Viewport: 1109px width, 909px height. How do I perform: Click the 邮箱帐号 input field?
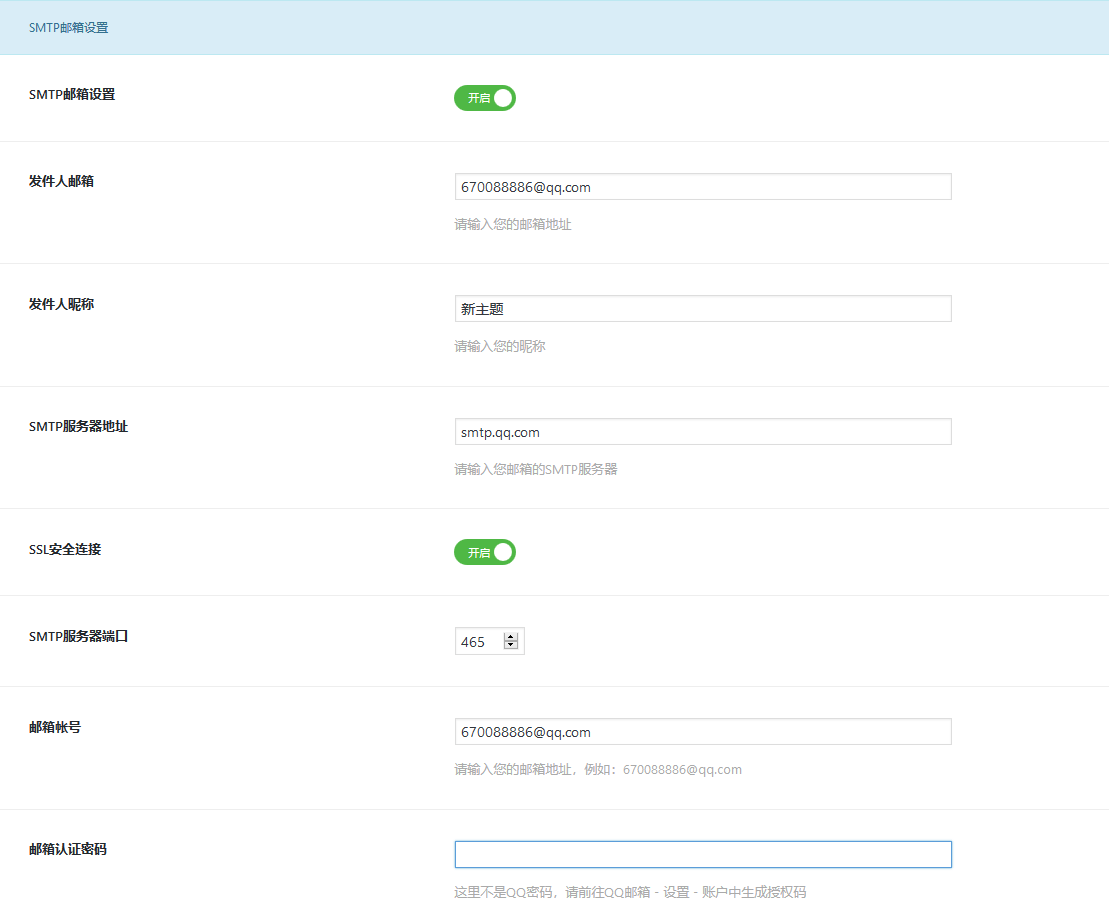point(702,732)
